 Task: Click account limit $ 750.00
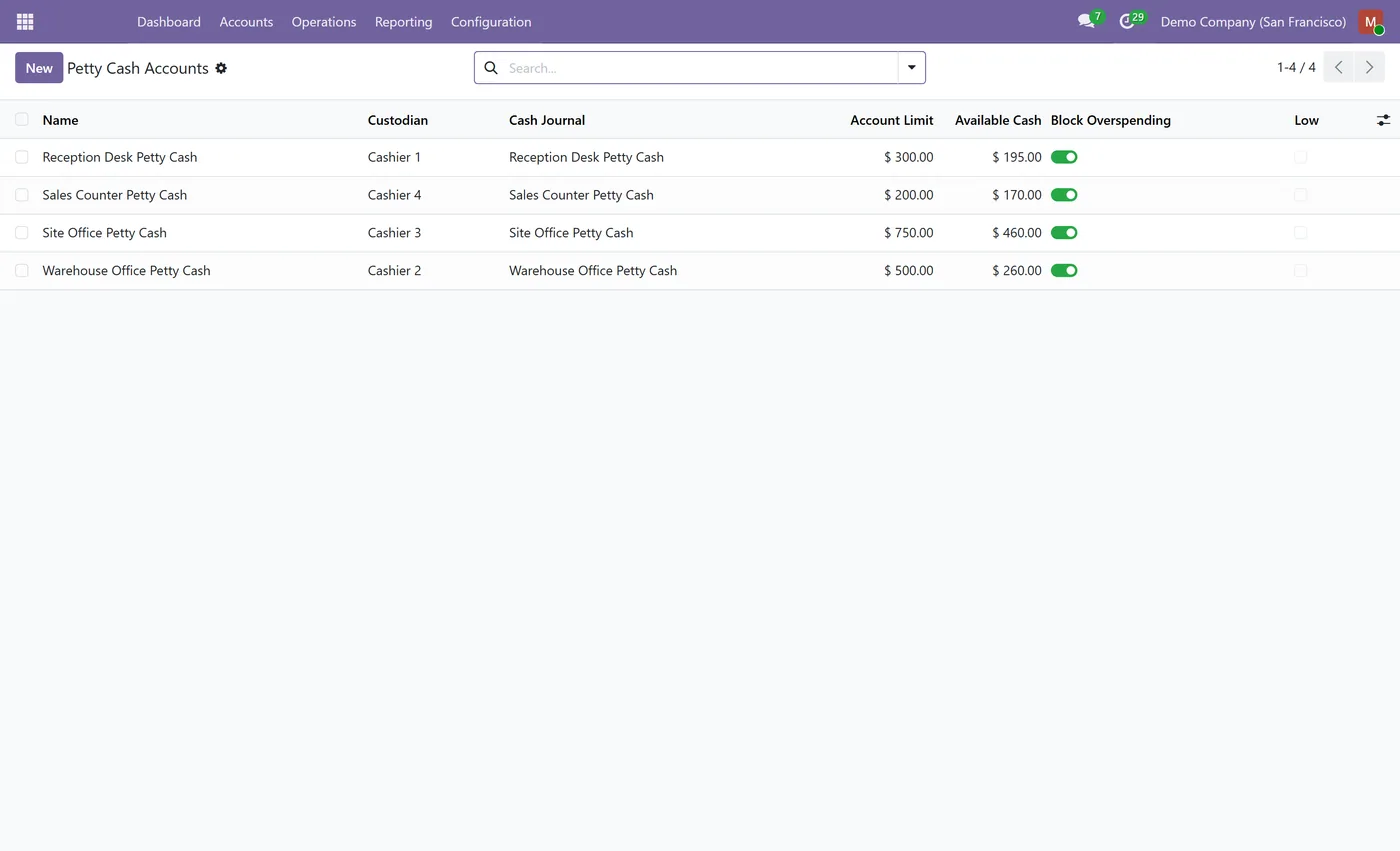(909, 233)
